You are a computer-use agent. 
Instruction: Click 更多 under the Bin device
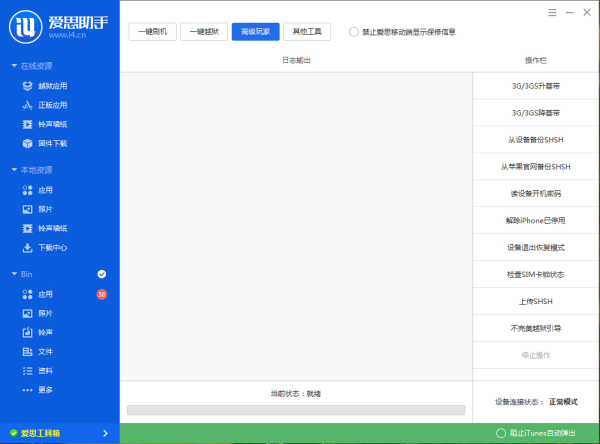click(45, 389)
